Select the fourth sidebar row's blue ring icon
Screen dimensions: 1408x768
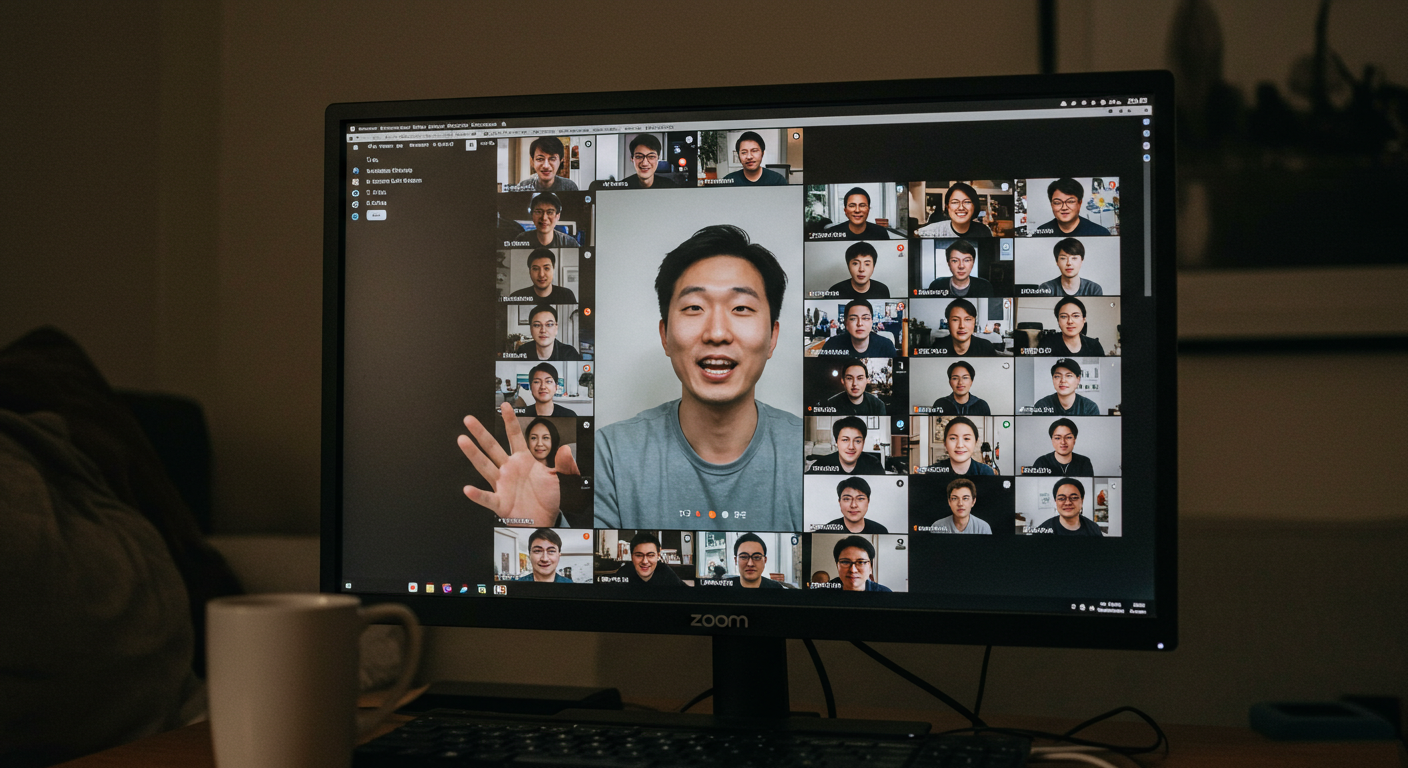[355, 204]
